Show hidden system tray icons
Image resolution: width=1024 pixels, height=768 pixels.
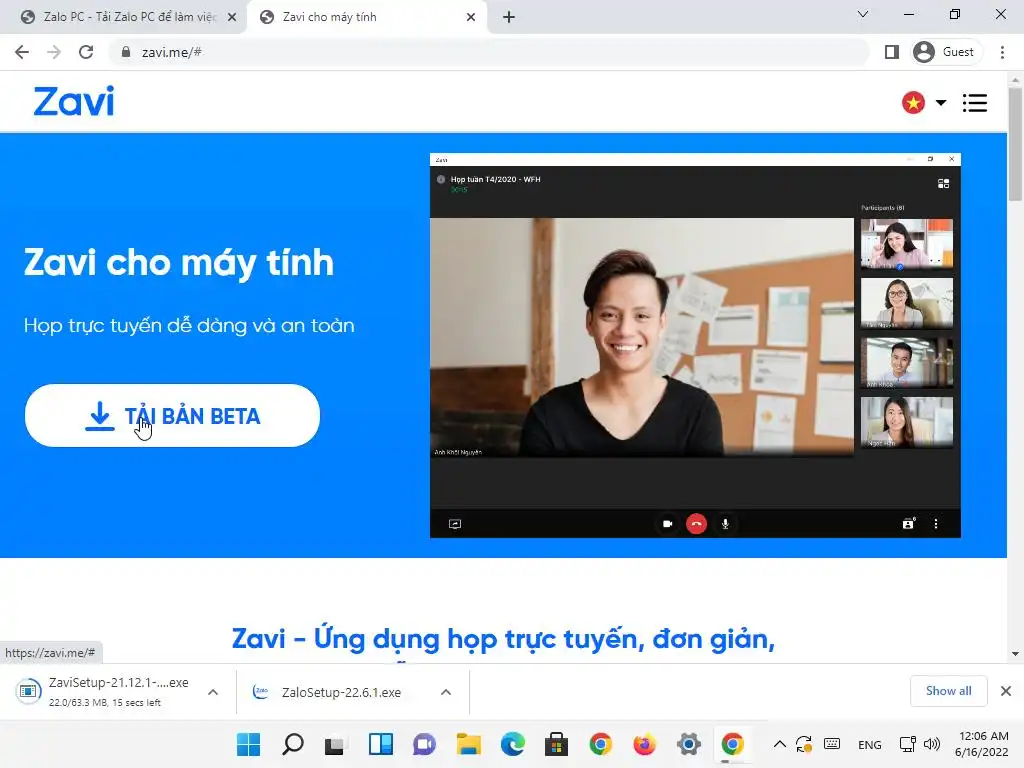coord(779,744)
